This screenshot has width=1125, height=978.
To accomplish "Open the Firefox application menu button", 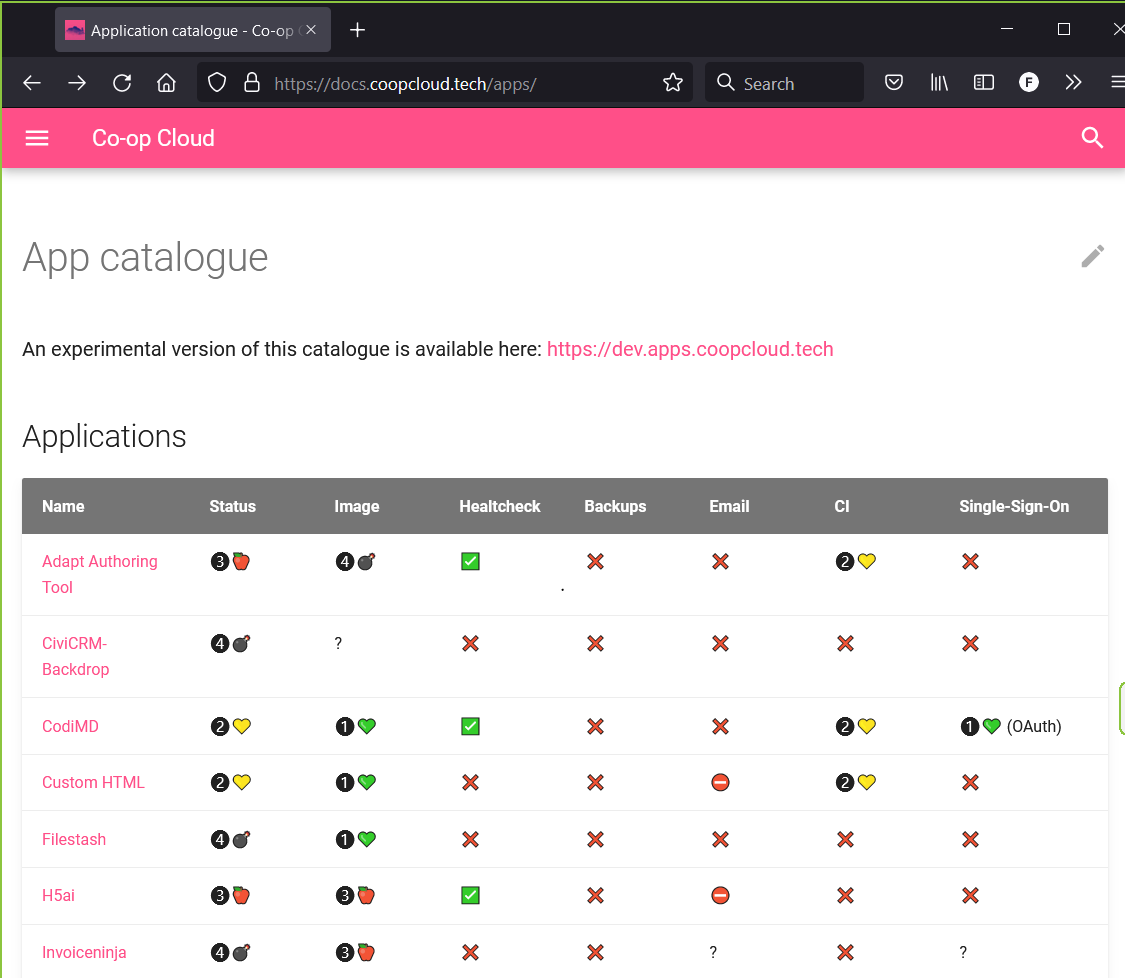I will (1116, 83).
